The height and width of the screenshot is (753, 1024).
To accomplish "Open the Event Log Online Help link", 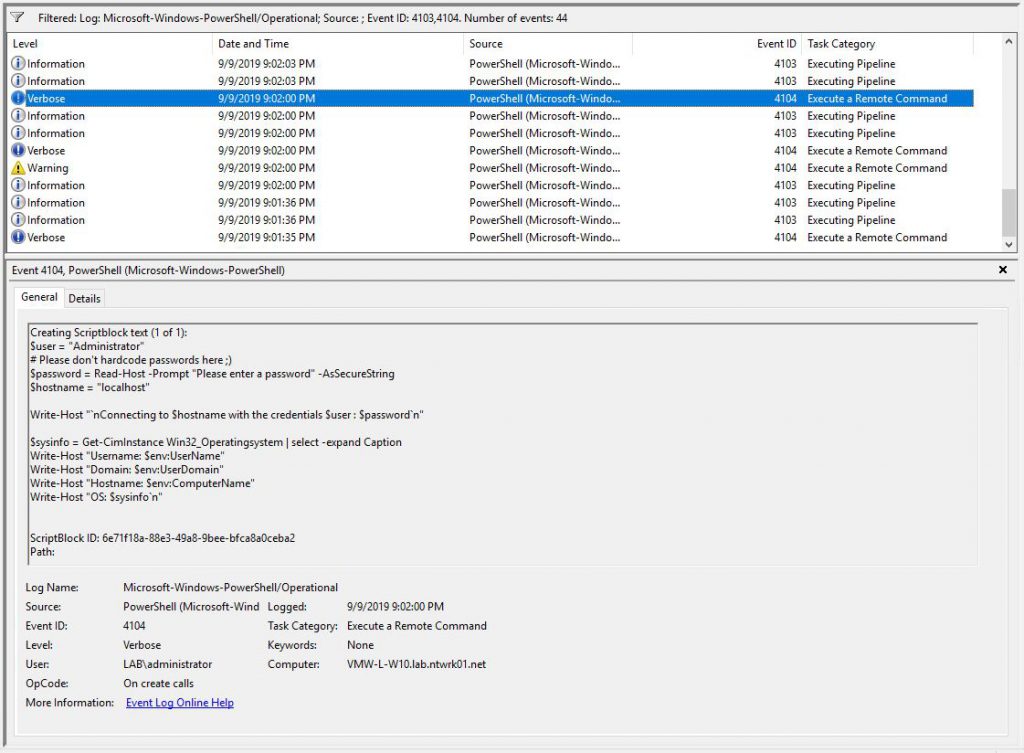I will (180, 703).
